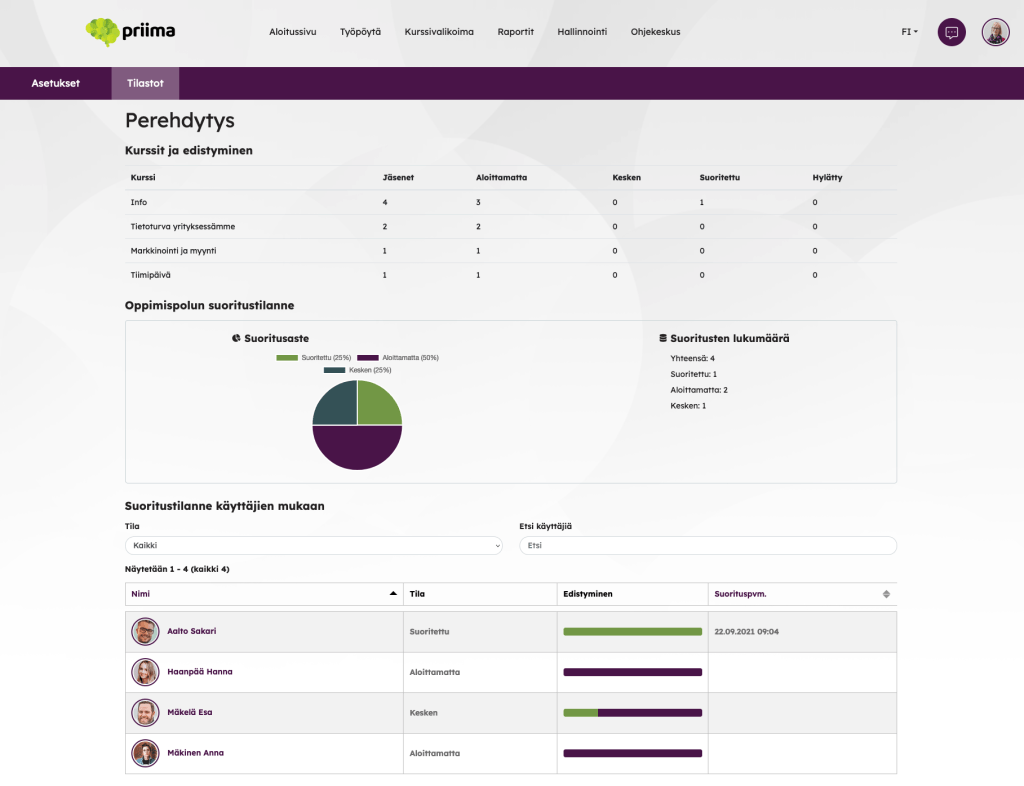Image resolution: width=1024 pixels, height=786 pixels.
Task: Expand the Tila filter dropdown
Action: point(313,546)
